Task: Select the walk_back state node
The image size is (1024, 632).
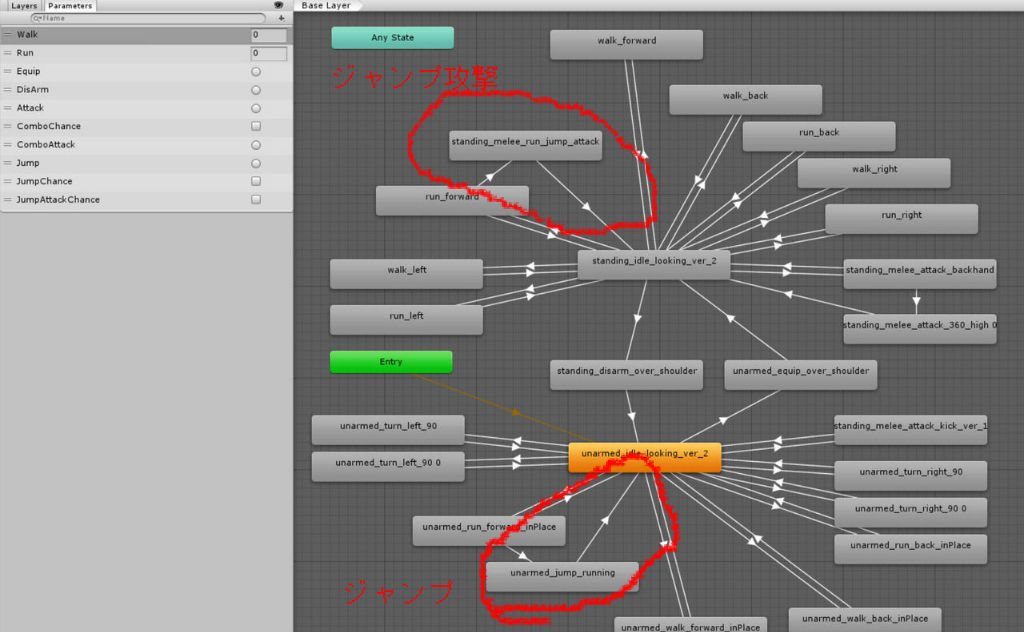Action: coord(745,99)
